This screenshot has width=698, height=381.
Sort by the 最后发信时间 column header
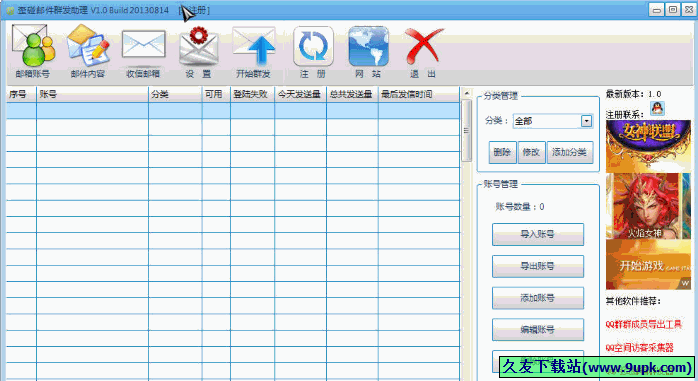pos(419,94)
